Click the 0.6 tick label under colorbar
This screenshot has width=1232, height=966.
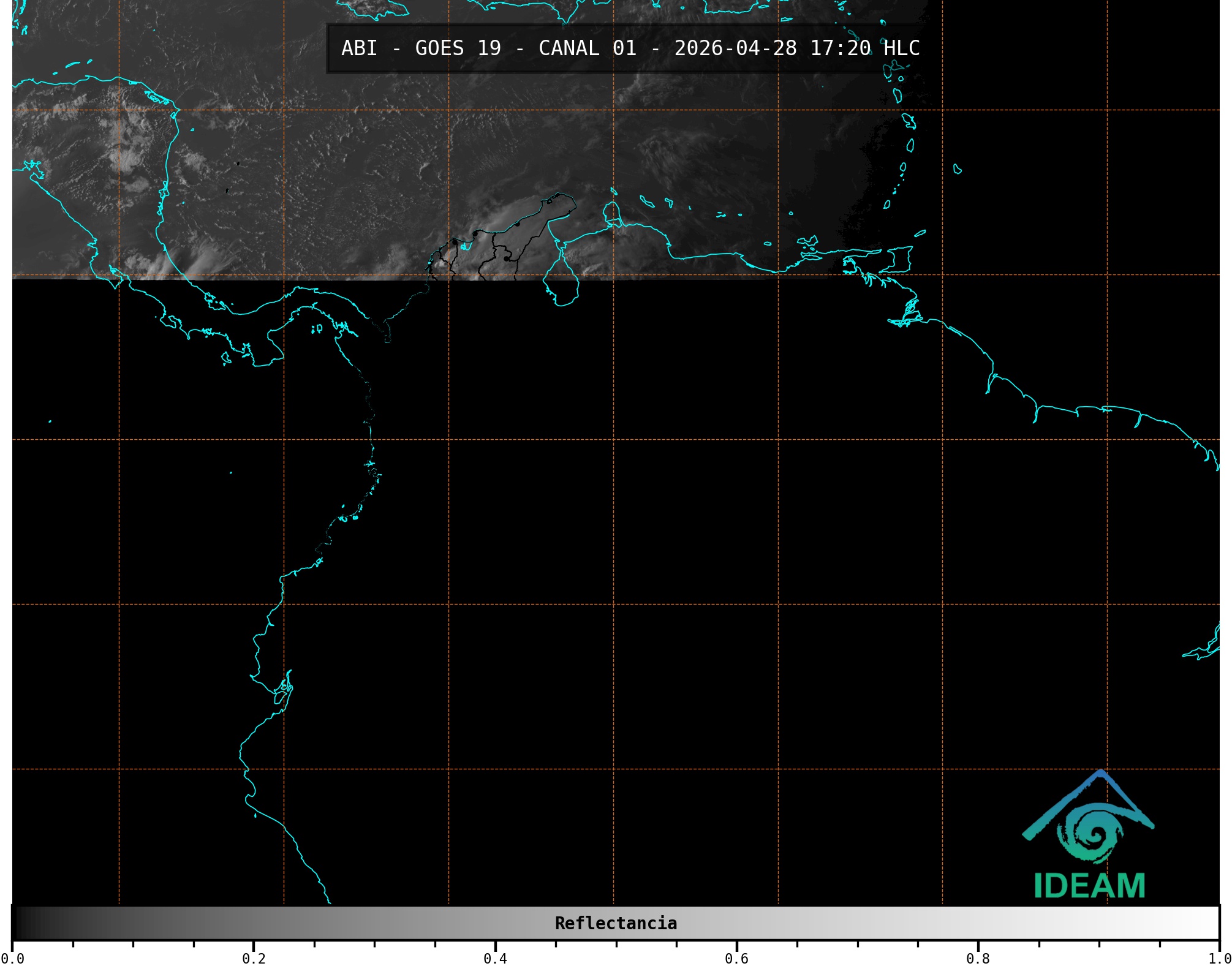click(736, 959)
